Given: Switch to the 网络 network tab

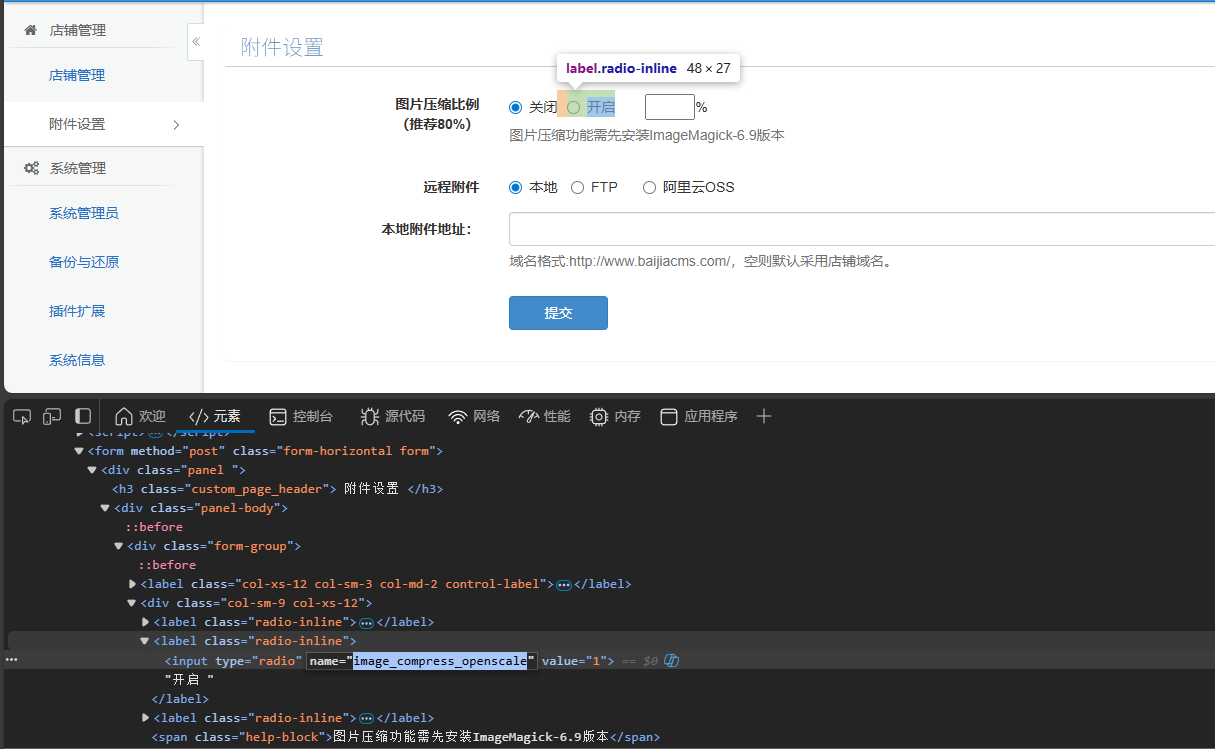Looking at the screenshot, I should pyautogui.click(x=474, y=416).
